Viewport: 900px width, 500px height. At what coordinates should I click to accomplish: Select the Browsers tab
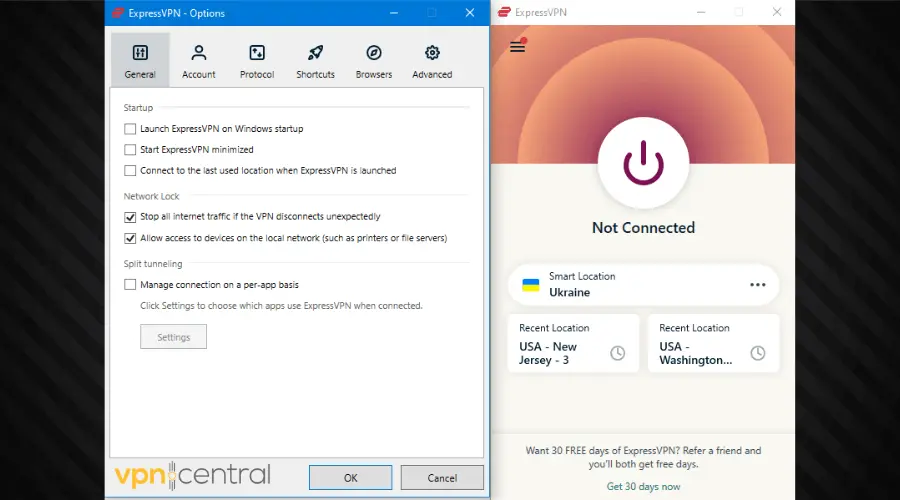point(374,60)
